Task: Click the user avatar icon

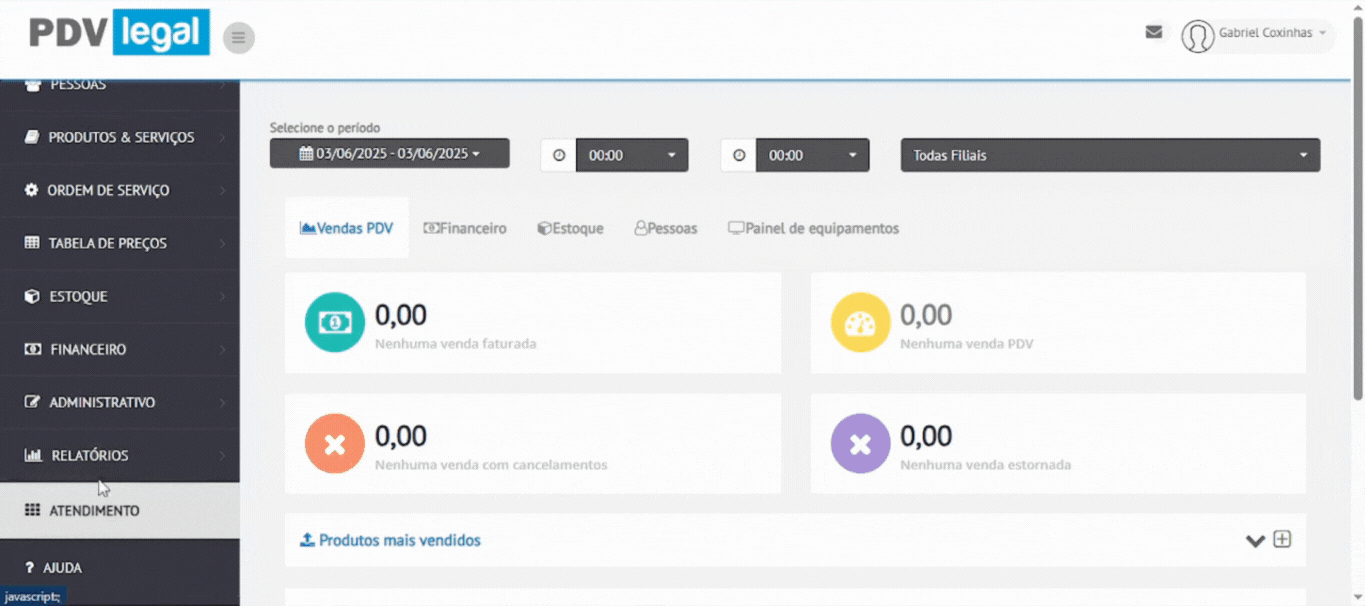Action: point(1197,36)
